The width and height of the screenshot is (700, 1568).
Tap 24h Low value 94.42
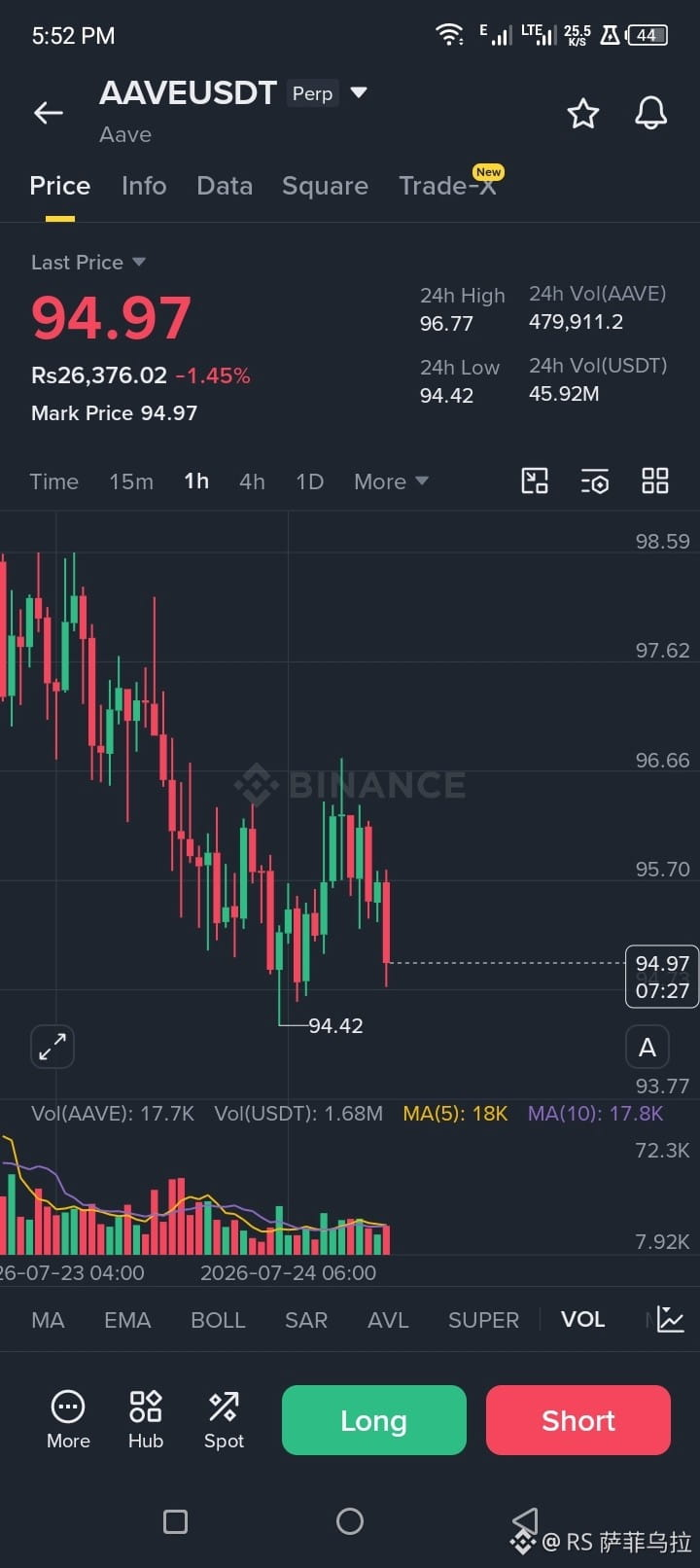[446, 395]
